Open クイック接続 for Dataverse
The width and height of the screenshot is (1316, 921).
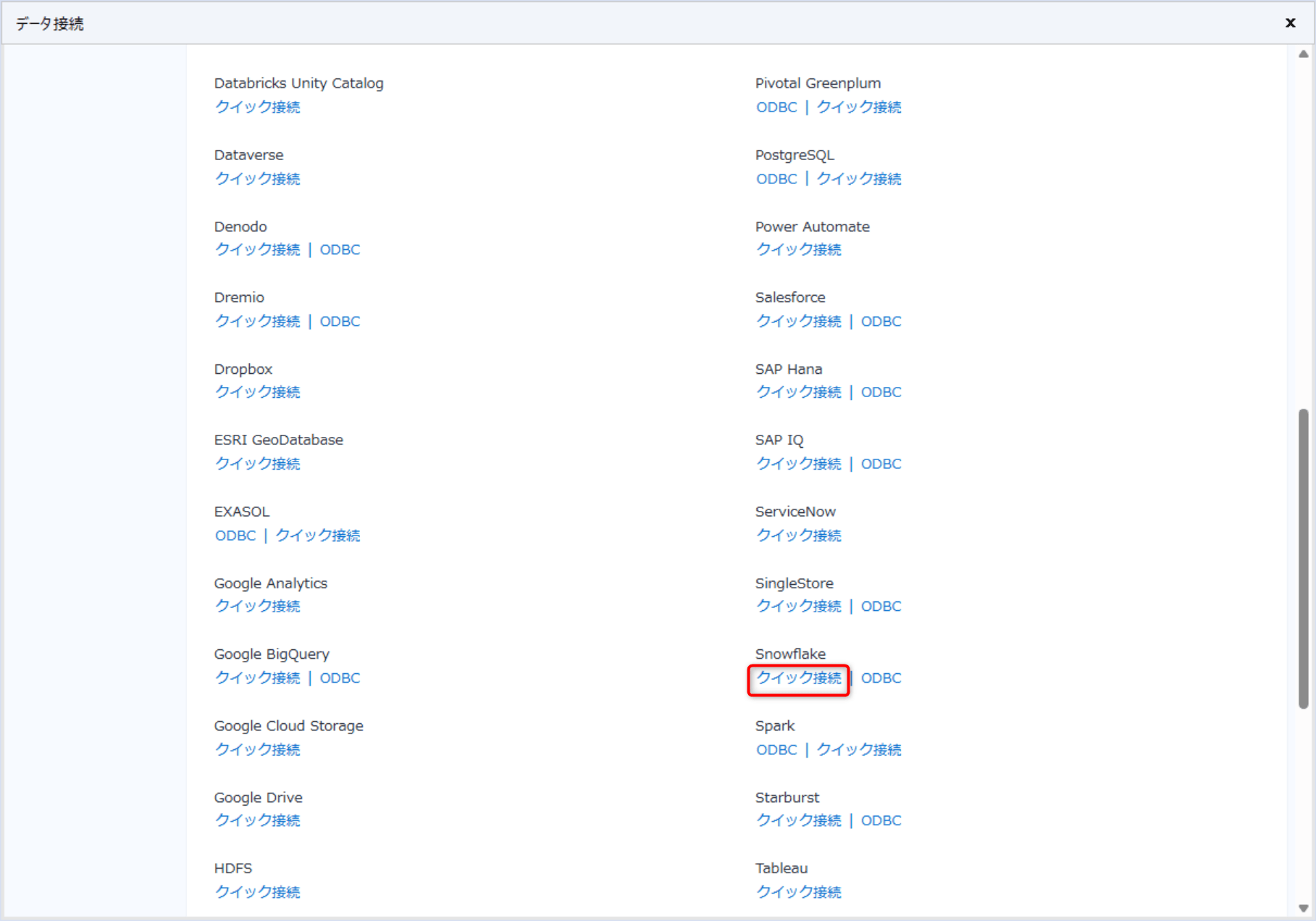(x=256, y=178)
